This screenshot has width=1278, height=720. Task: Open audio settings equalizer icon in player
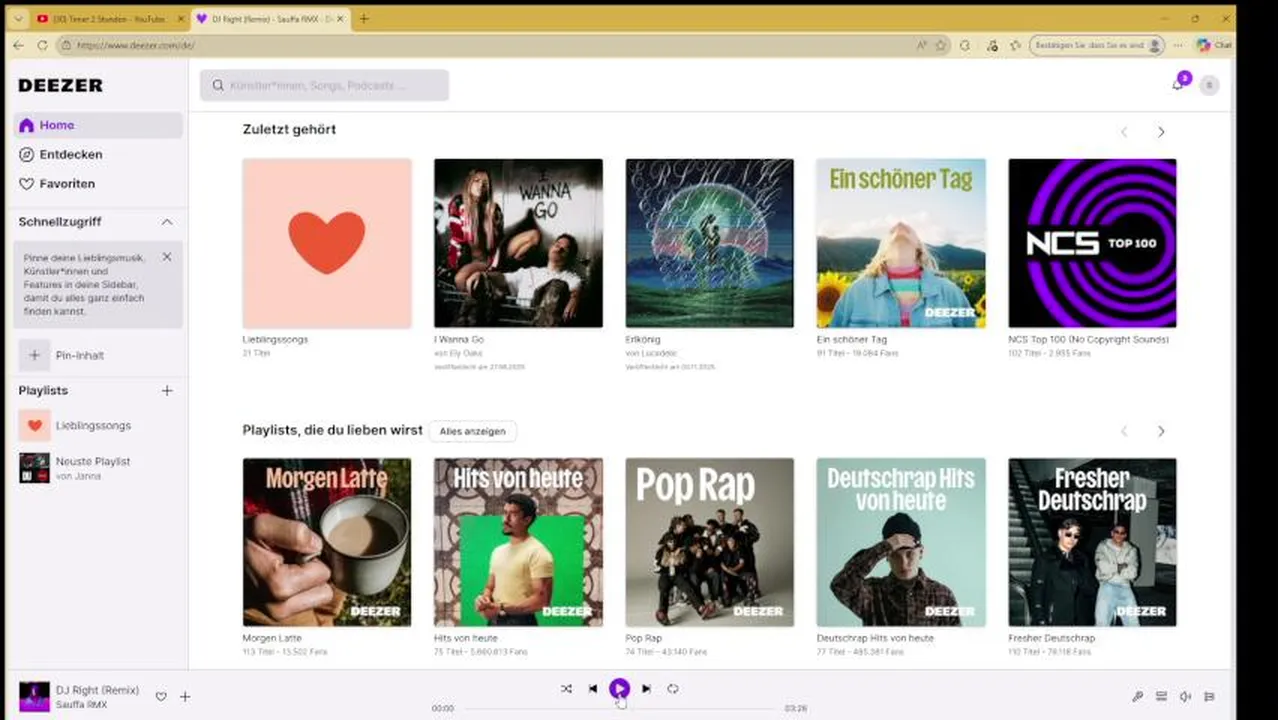(1209, 697)
